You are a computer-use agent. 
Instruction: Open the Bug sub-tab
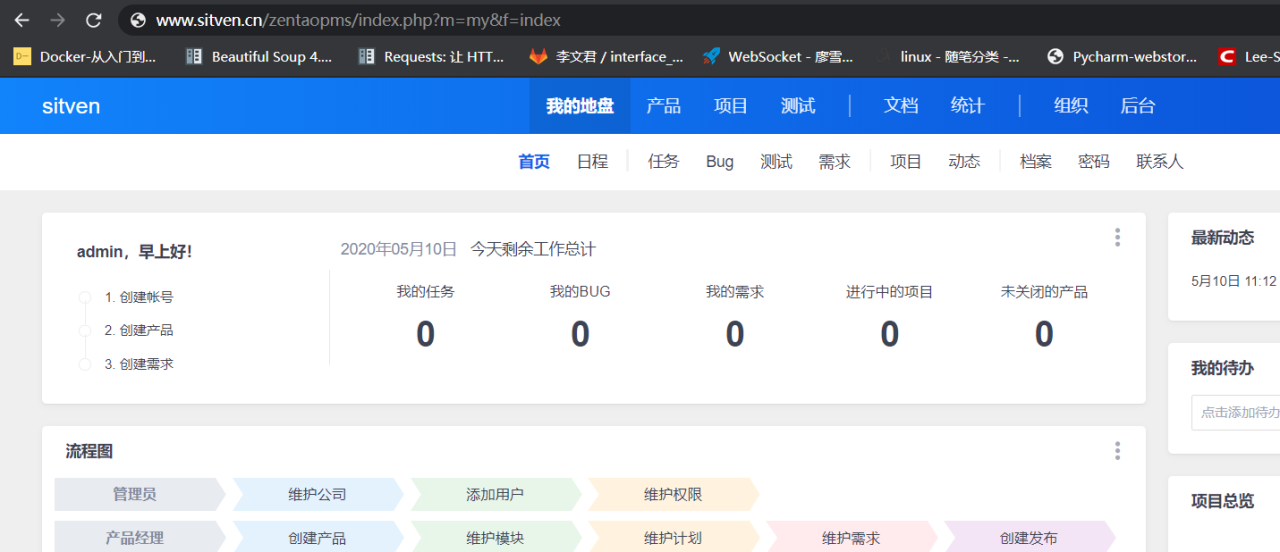(719, 162)
